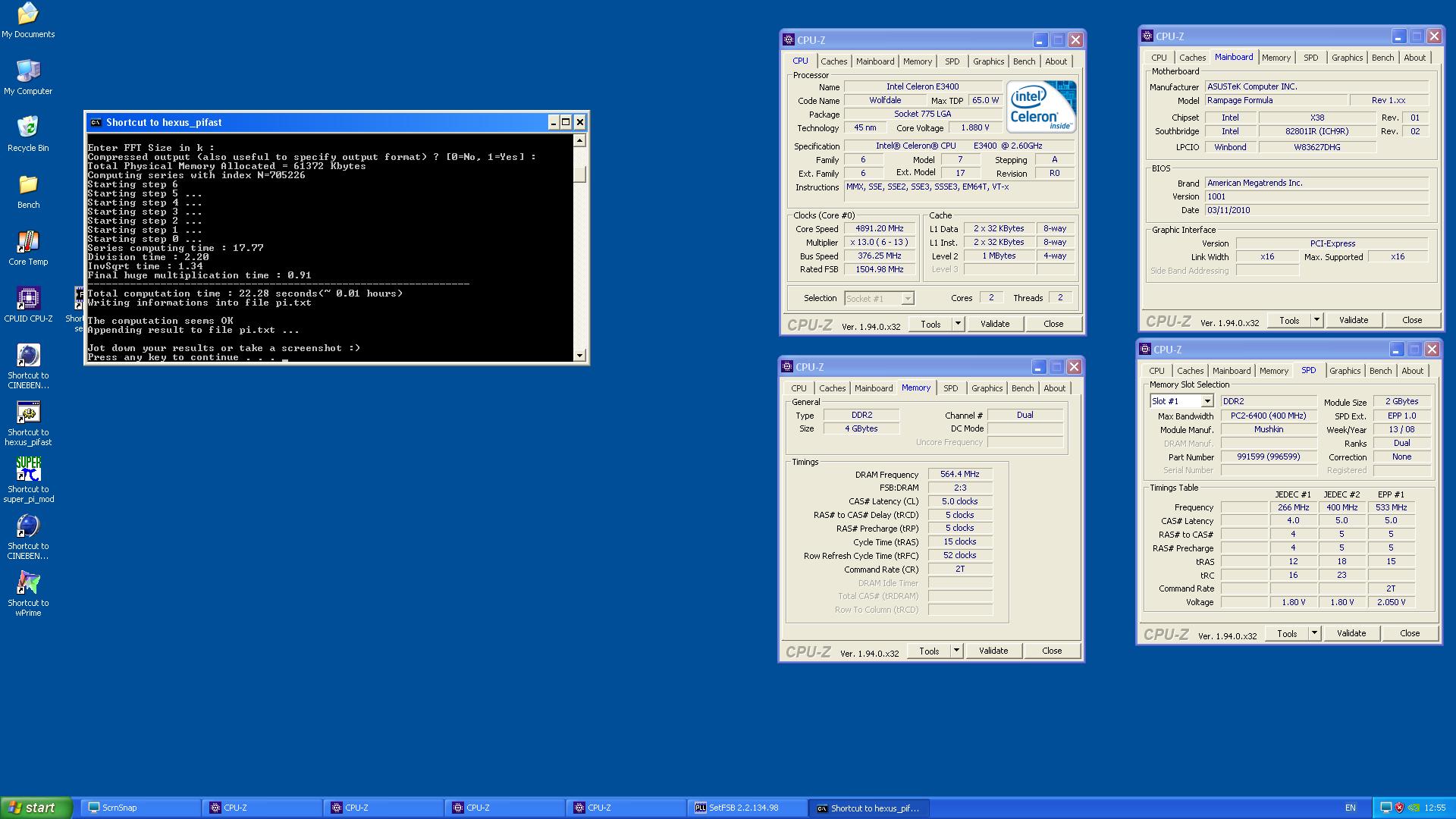
Task: Click the Core Speed value 4891.20 MHz
Action: pos(880,228)
